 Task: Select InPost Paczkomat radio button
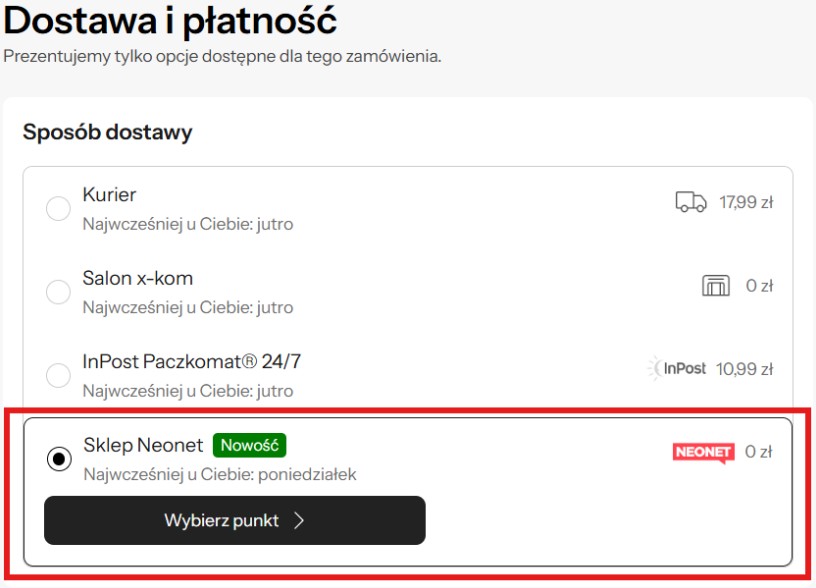point(59,375)
